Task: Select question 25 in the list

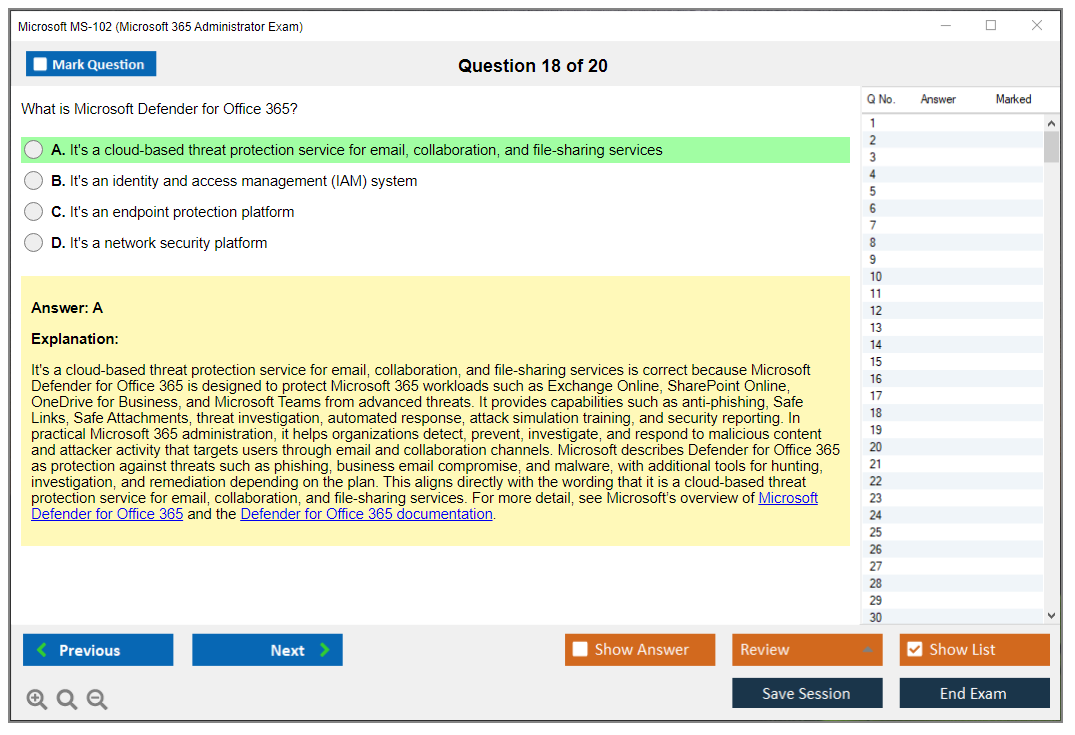Action: click(952, 532)
